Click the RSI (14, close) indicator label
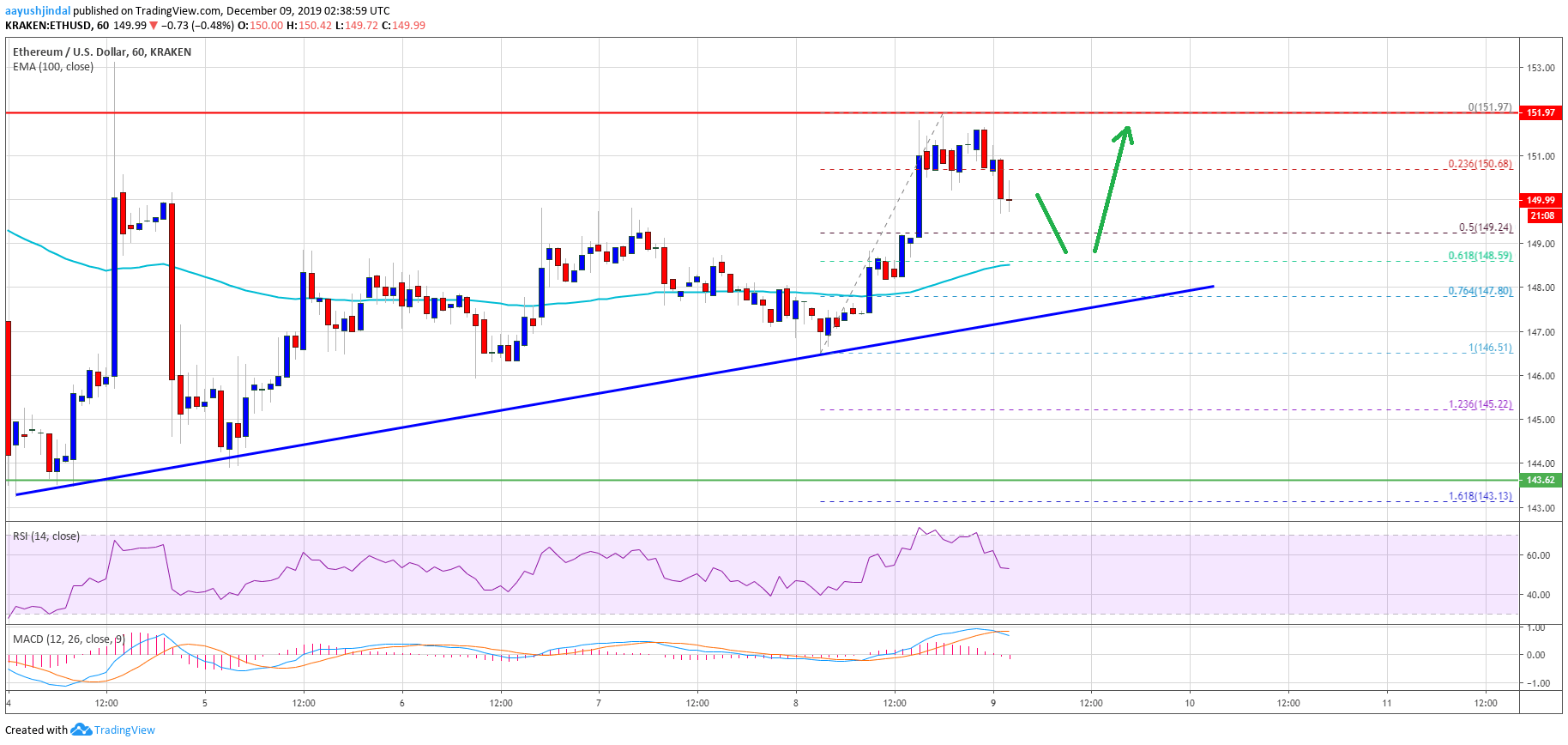Screen dimensions: 1568x745 tap(46, 536)
